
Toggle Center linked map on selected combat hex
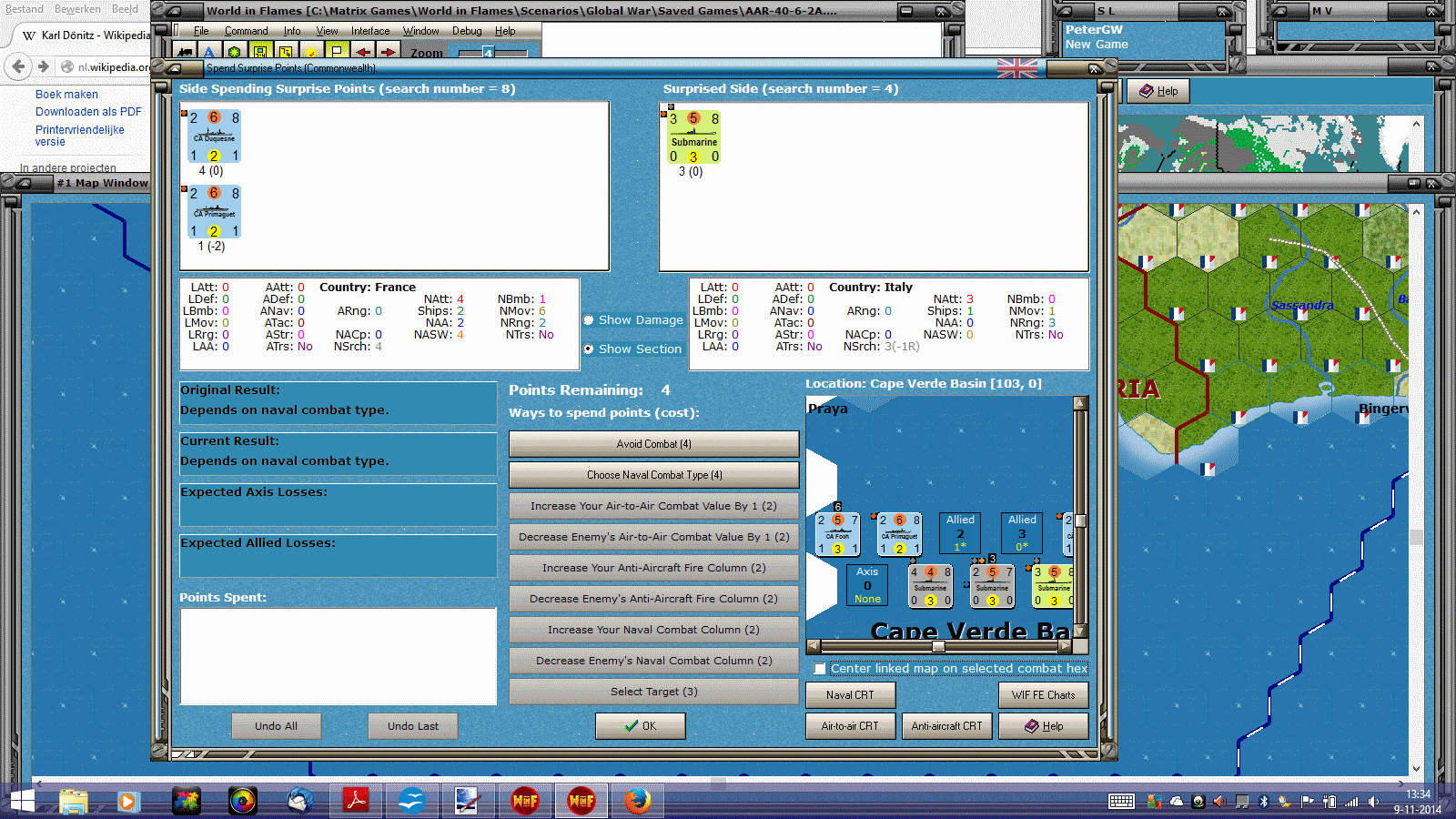[x=820, y=669]
